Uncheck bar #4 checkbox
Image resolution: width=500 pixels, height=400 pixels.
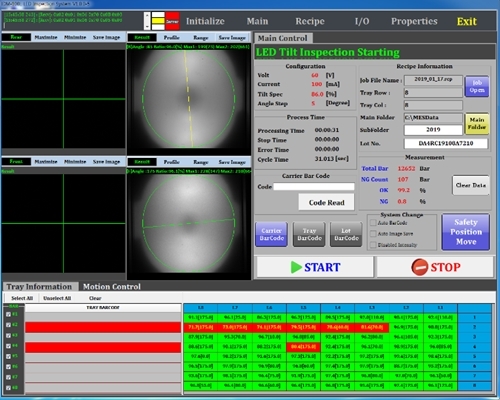click(x=8, y=346)
